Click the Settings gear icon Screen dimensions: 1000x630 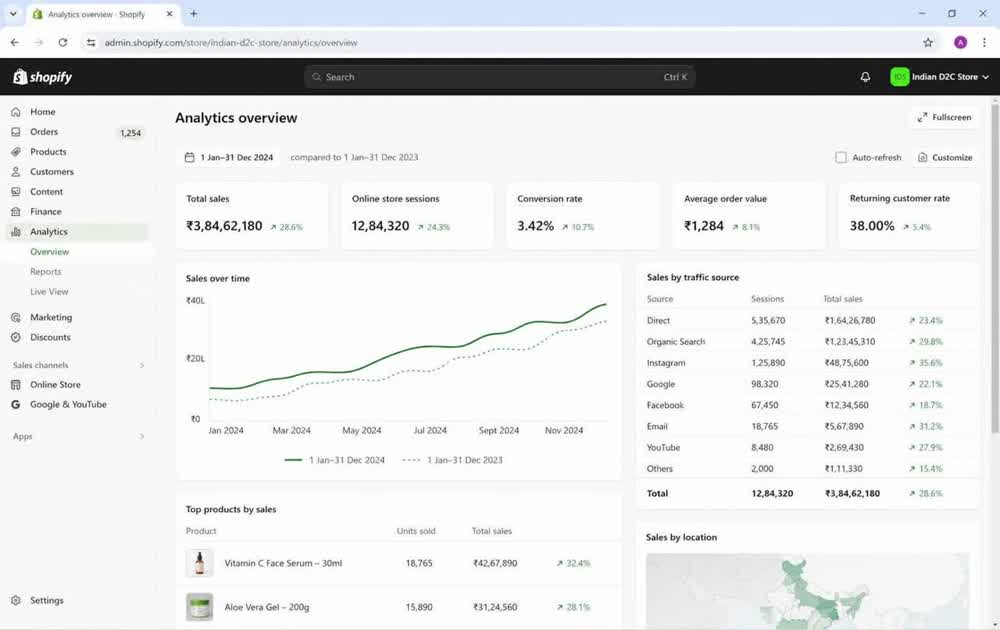click(16, 600)
